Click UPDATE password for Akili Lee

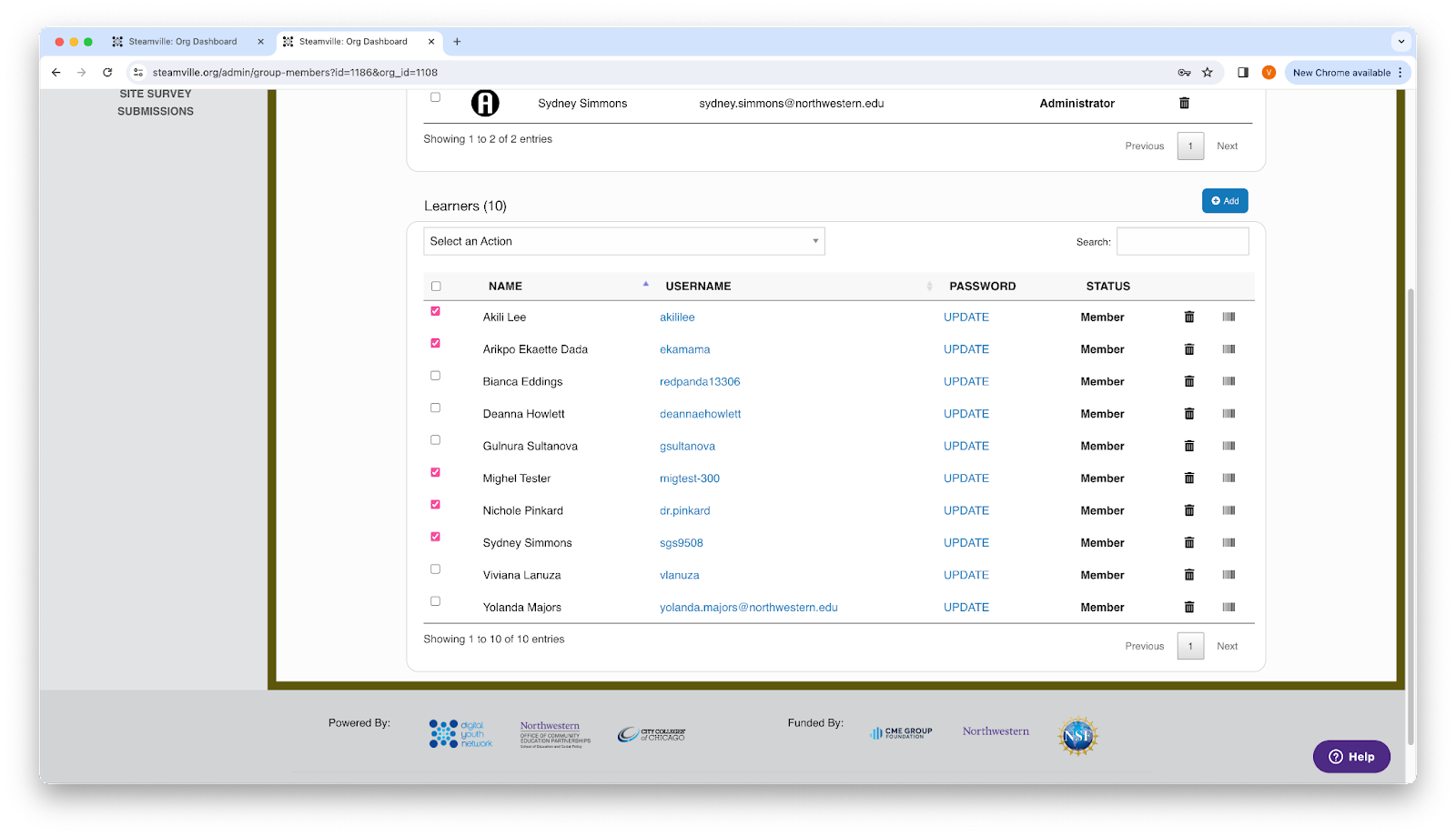coord(966,317)
